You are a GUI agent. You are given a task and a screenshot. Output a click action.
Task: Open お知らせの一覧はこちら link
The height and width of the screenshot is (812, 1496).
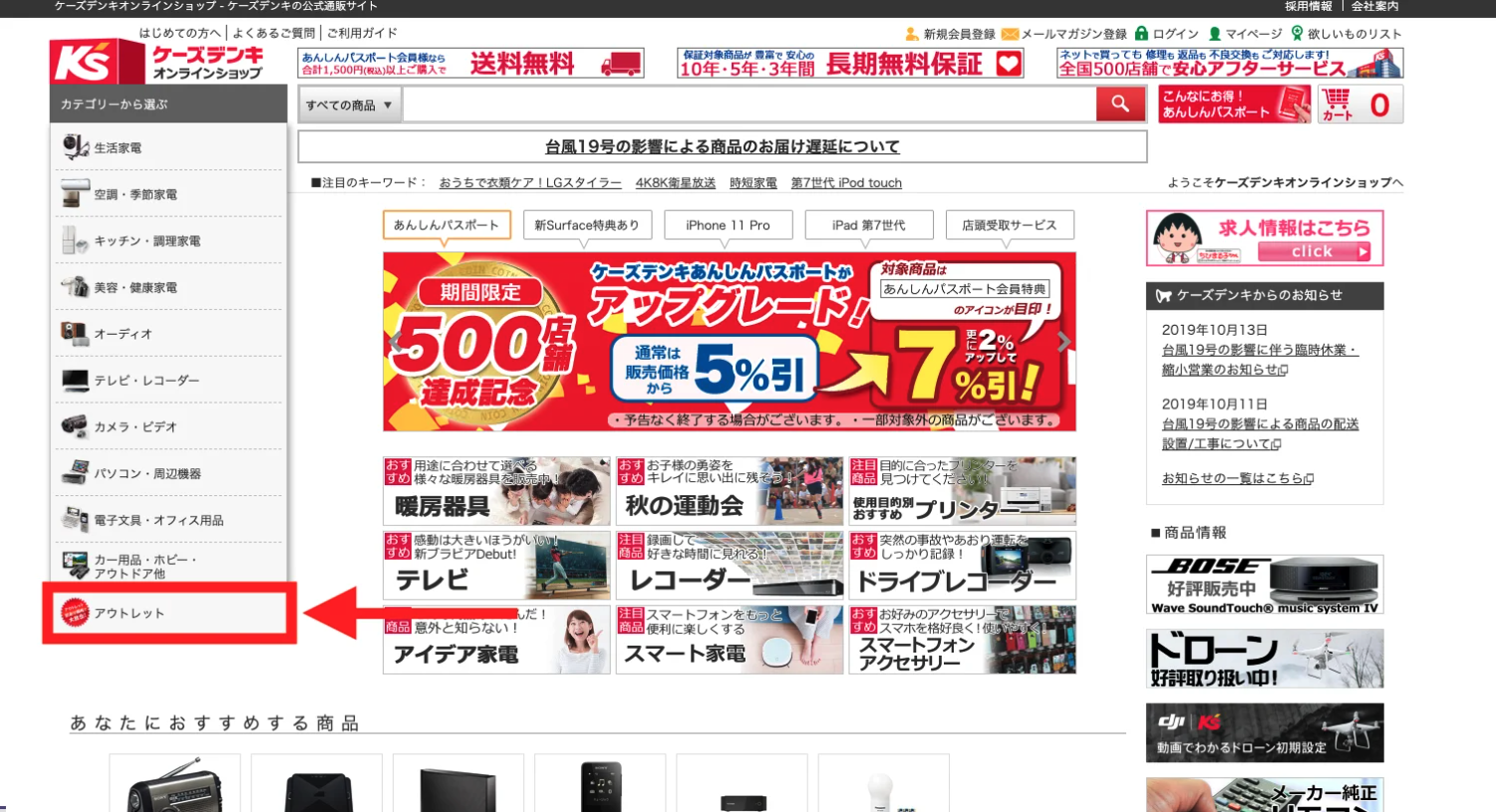[x=1238, y=478]
